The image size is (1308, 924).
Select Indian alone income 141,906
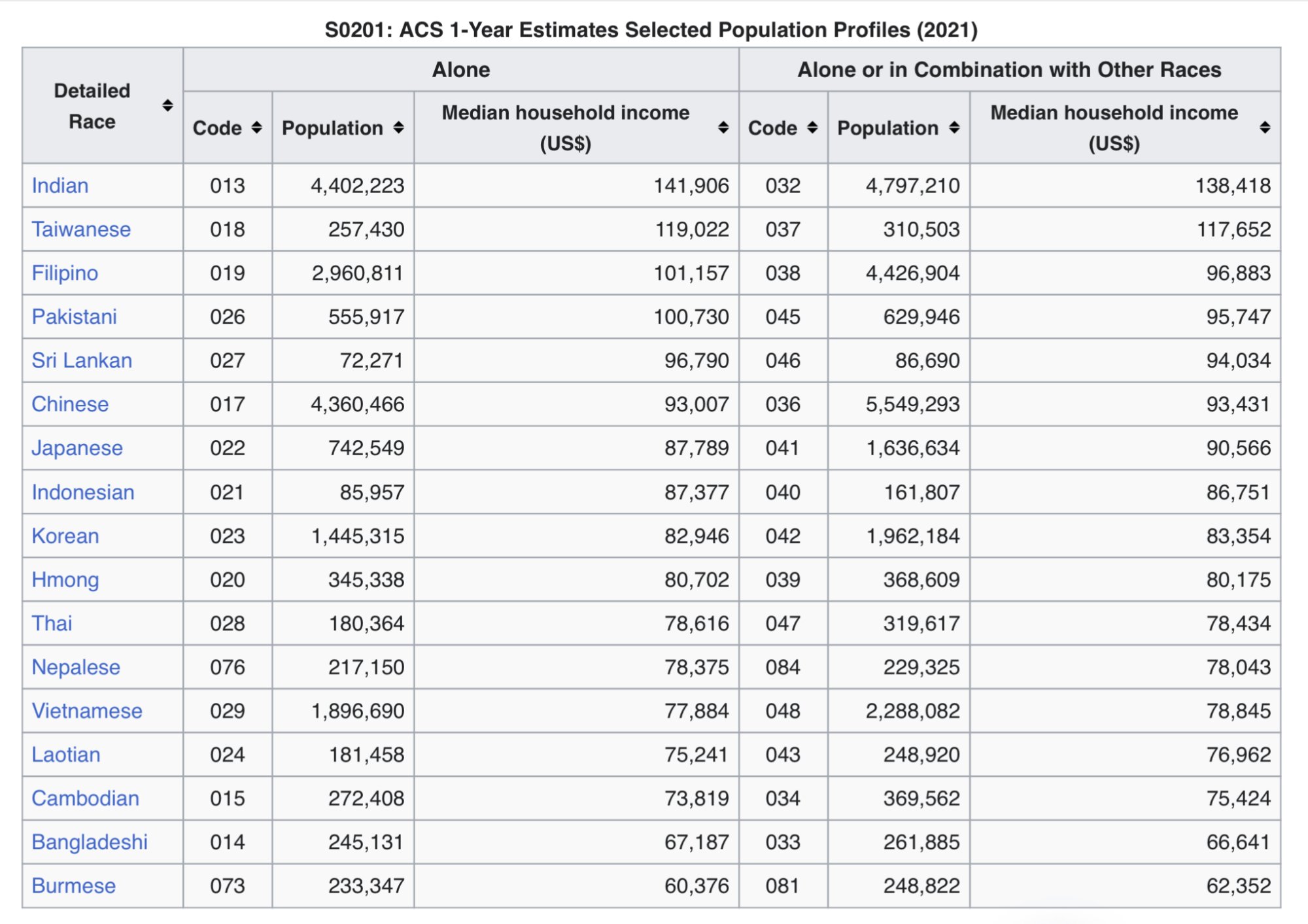pyautogui.click(x=691, y=186)
